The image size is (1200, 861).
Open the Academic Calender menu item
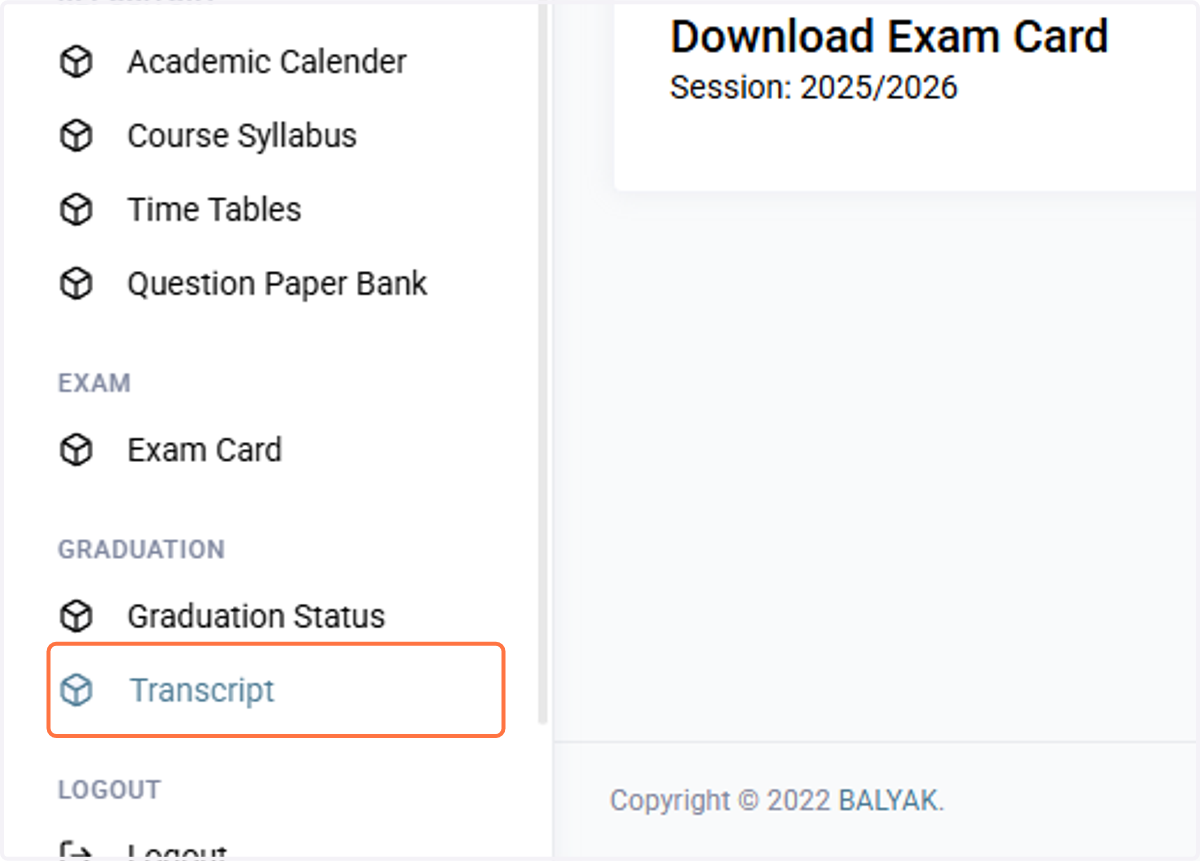click(267, 62)
